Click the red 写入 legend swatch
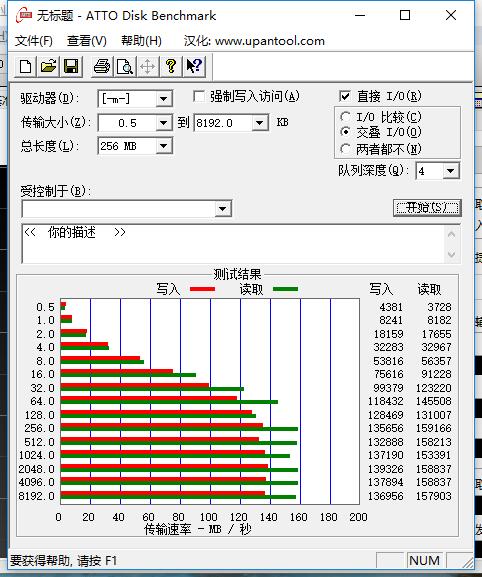This screenshot has width=482, height=577. coord(202,289)
